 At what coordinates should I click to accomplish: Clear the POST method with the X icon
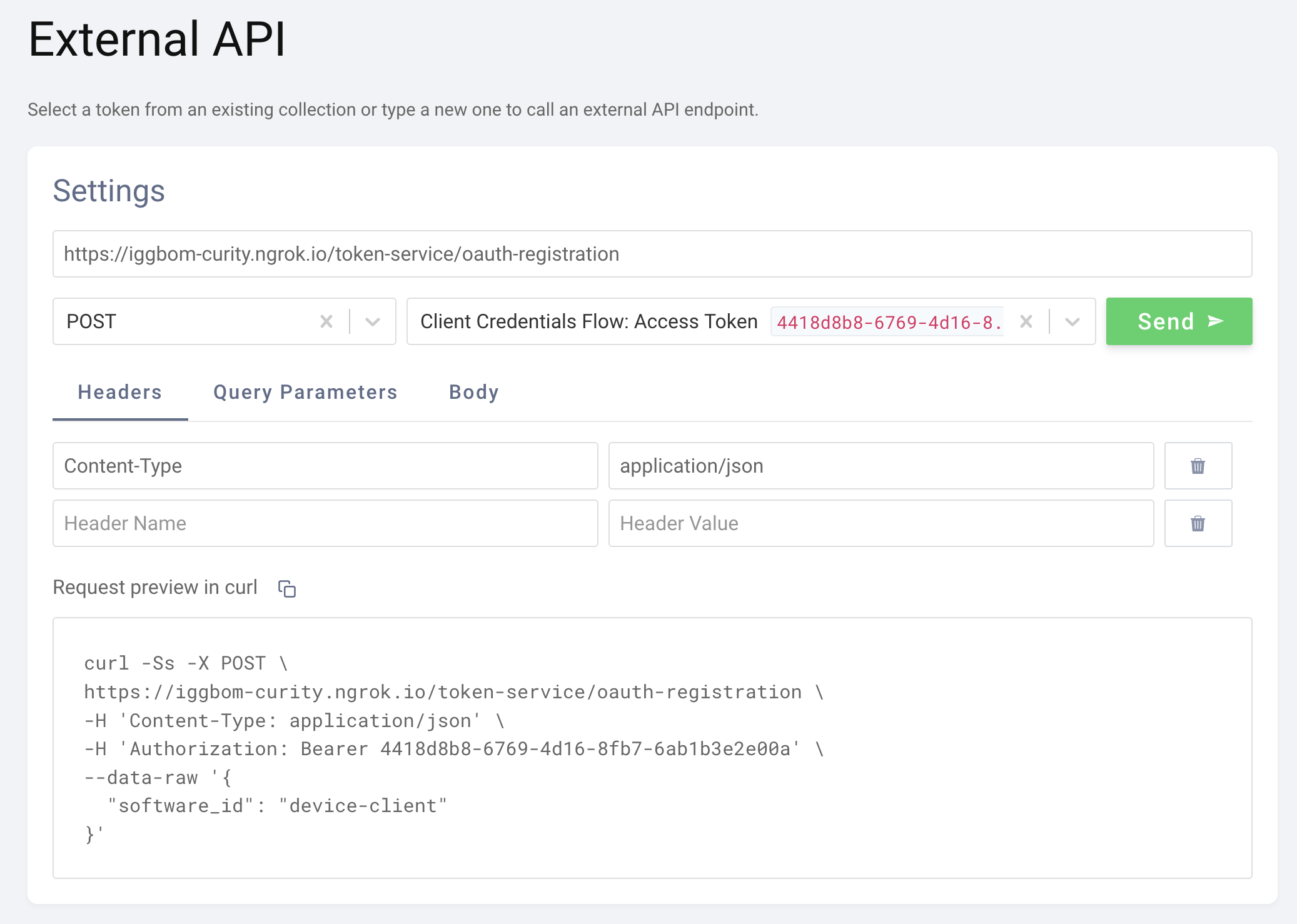(x=326, y=321)
